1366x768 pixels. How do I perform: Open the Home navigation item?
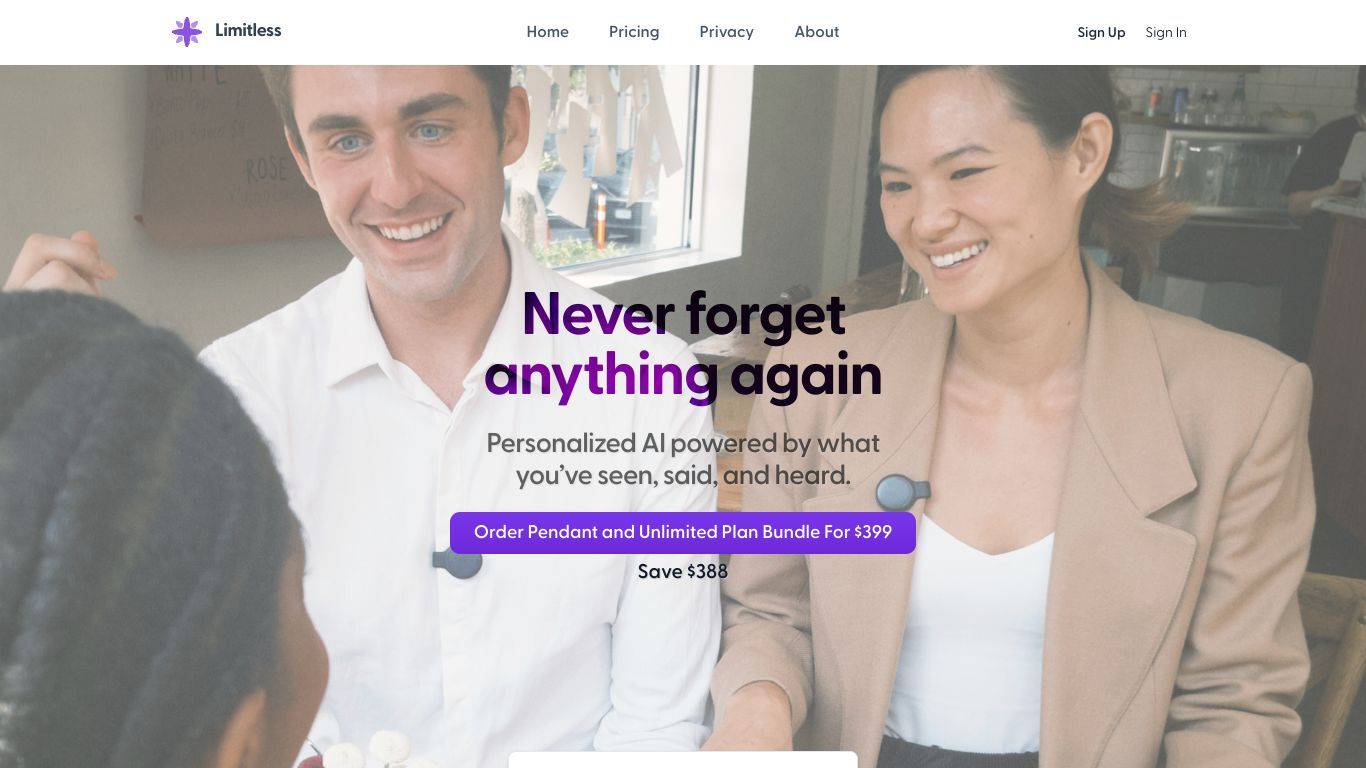tap(548, 32)
